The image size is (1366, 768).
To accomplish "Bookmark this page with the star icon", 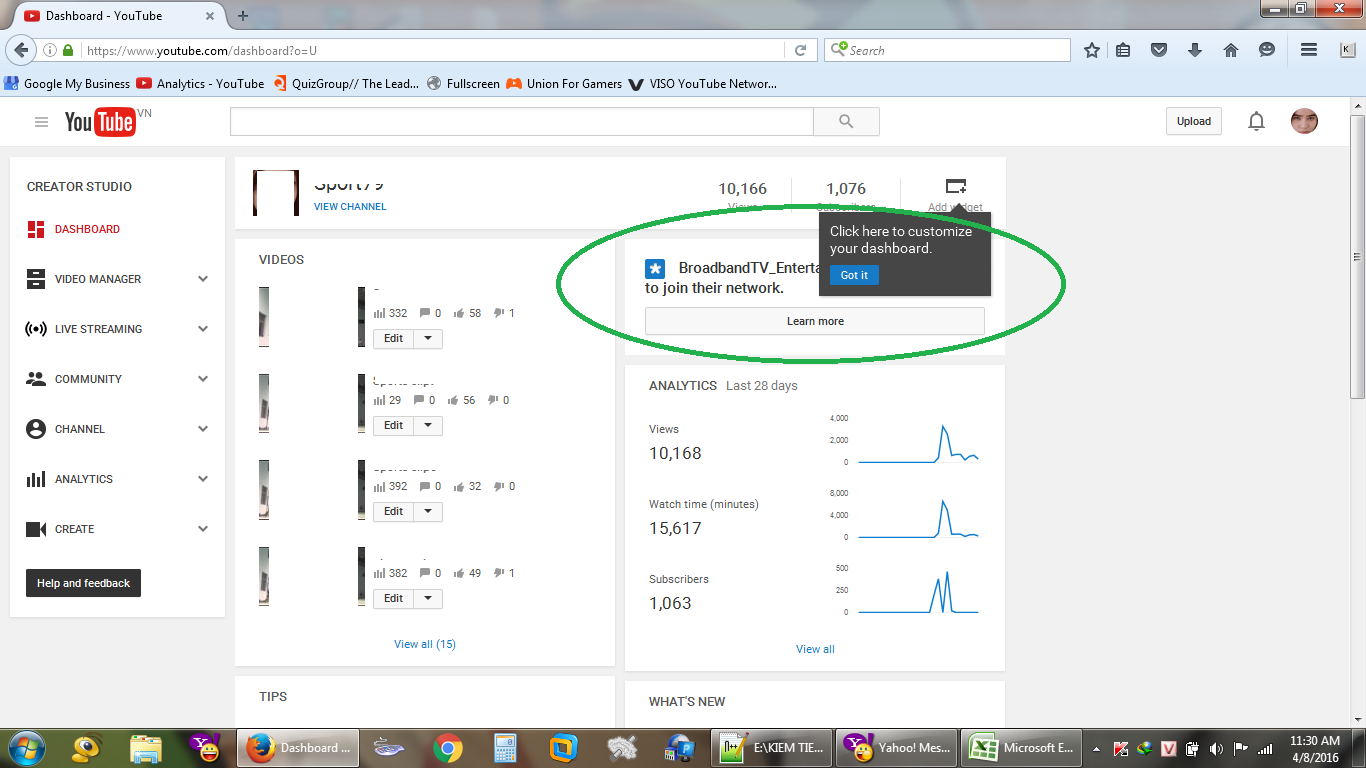I will tap(1092, 50).
